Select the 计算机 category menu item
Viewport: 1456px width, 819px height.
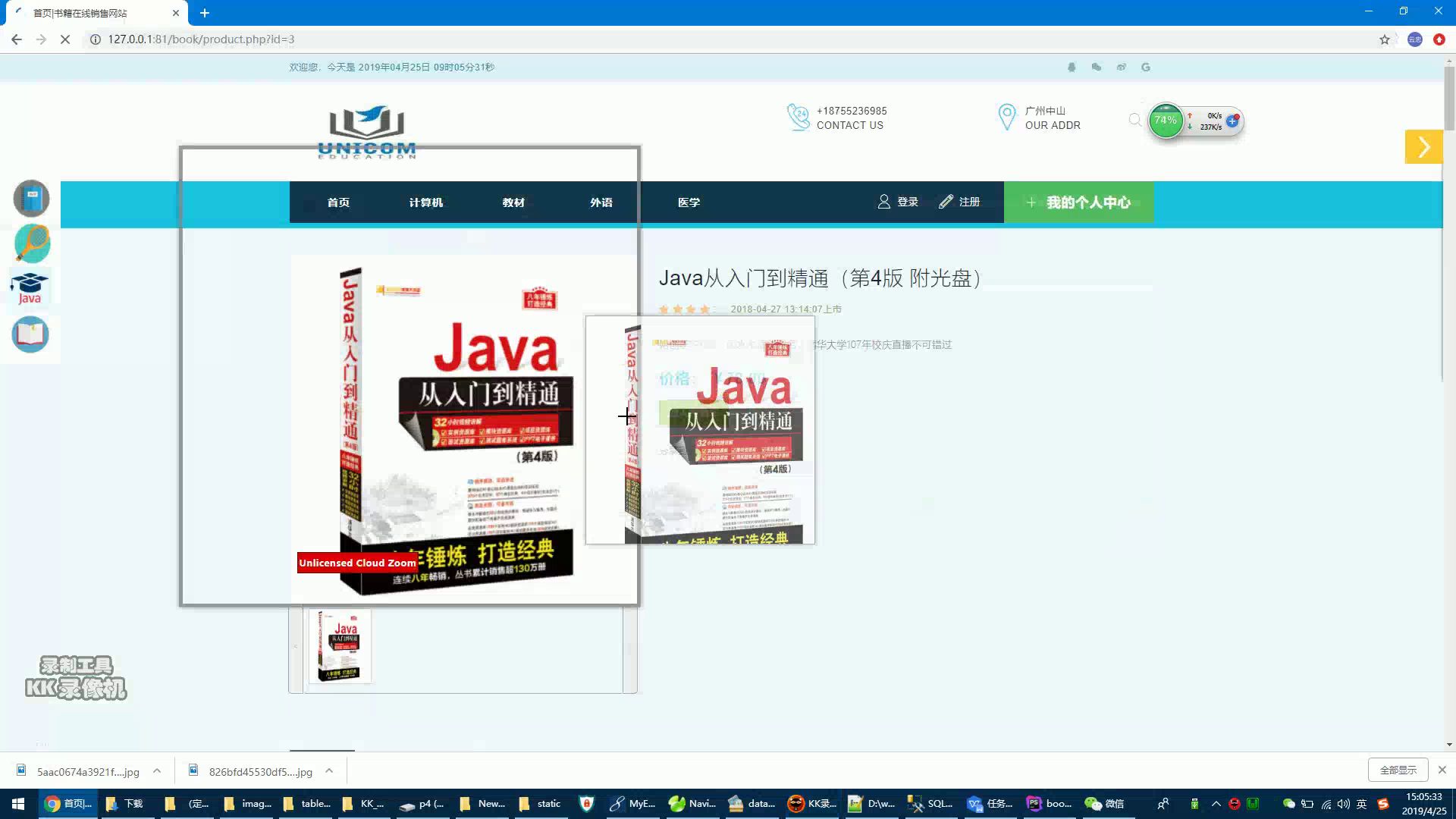pyautogui.click(x=425, y=202)
